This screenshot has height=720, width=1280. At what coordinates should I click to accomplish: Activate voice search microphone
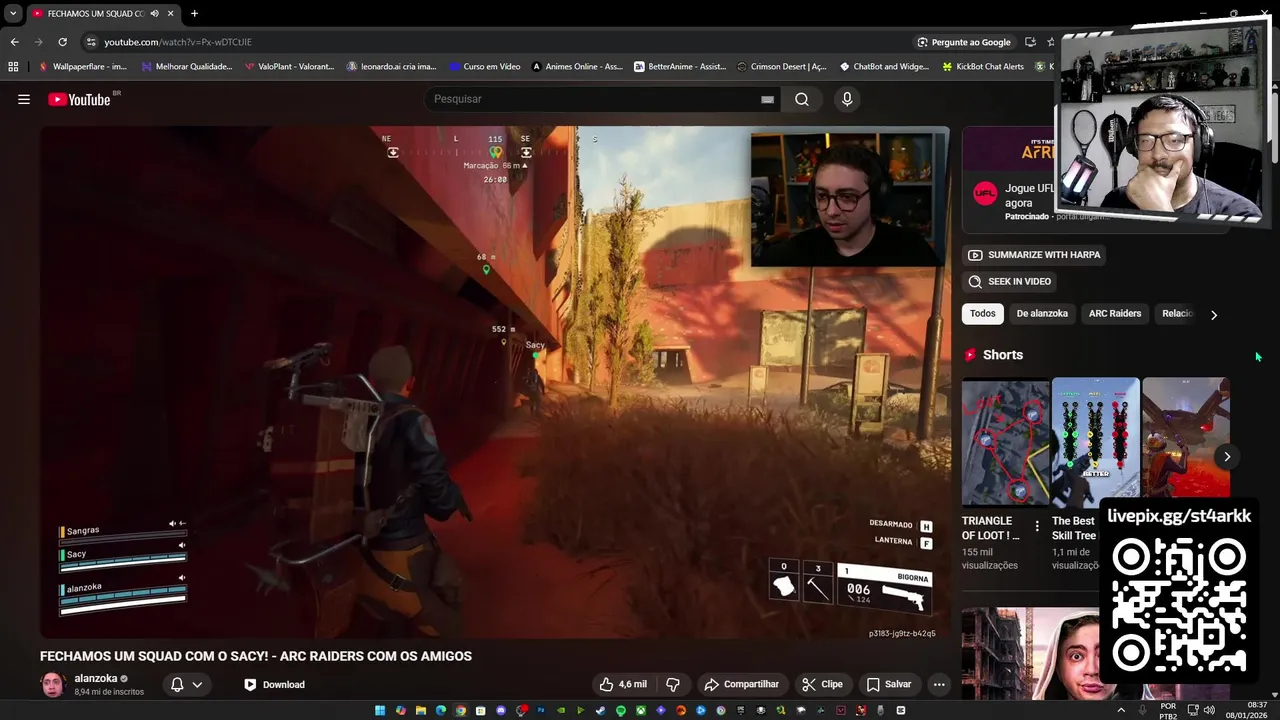(x=847, y=99)
